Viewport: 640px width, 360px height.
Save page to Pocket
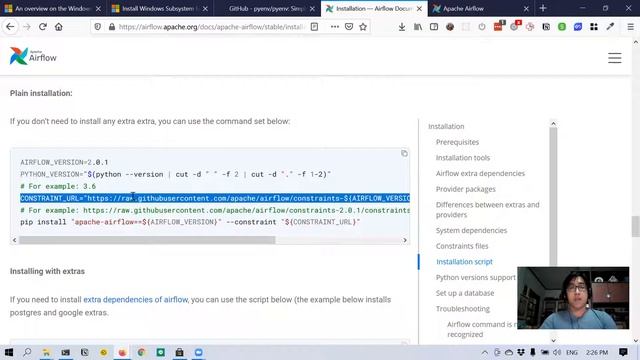click(349, 27)
